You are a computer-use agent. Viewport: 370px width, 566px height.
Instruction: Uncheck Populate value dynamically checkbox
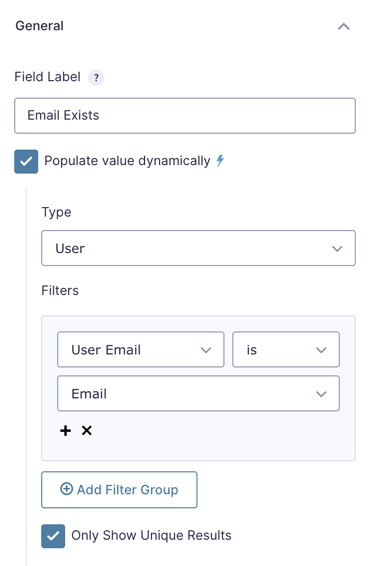(x=26, y=161)
